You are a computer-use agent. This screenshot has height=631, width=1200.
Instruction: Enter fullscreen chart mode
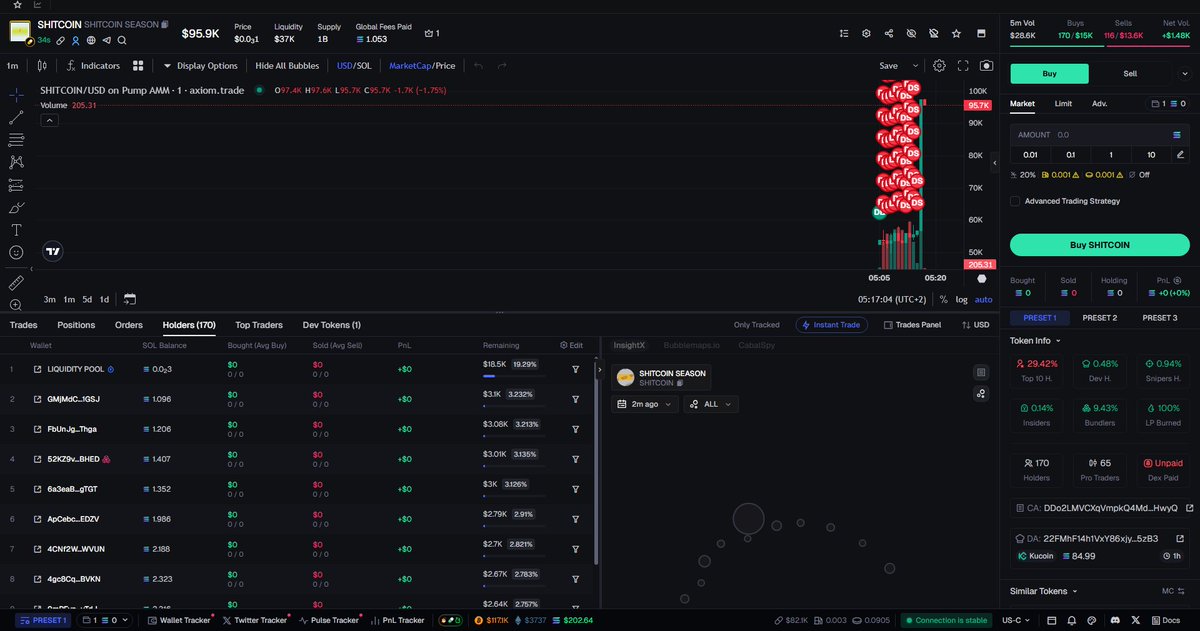tap(963, 66)
